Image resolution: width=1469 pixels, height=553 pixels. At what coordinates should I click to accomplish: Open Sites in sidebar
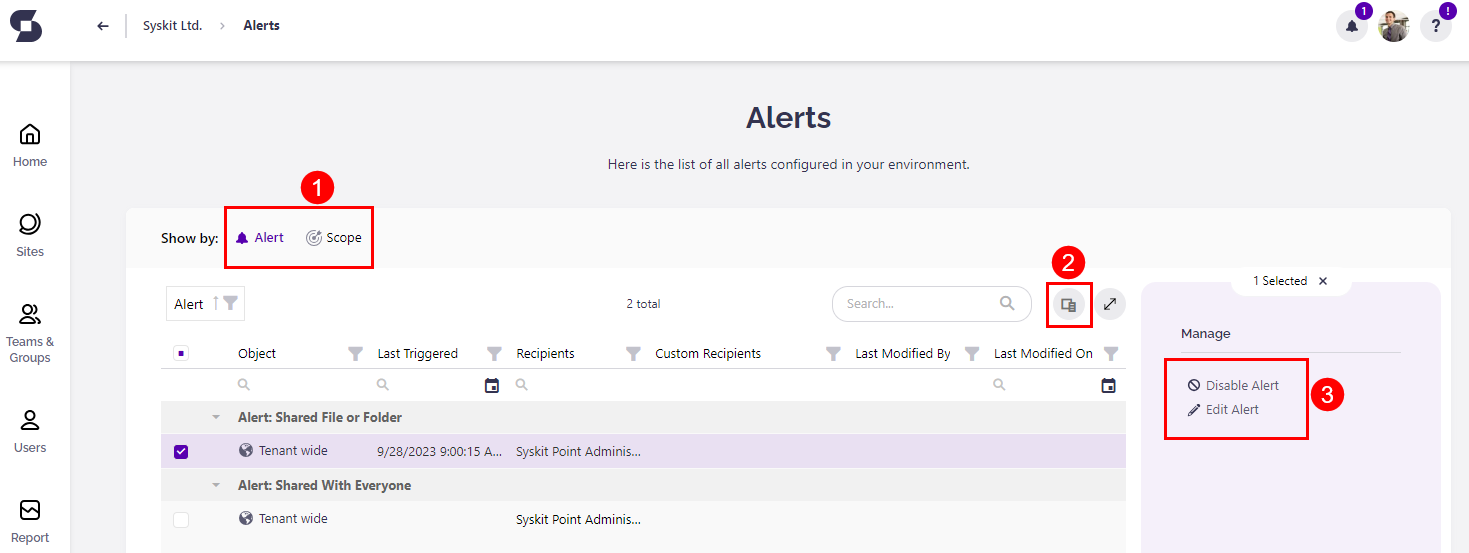pyautogui.click(x=30, y=236)
